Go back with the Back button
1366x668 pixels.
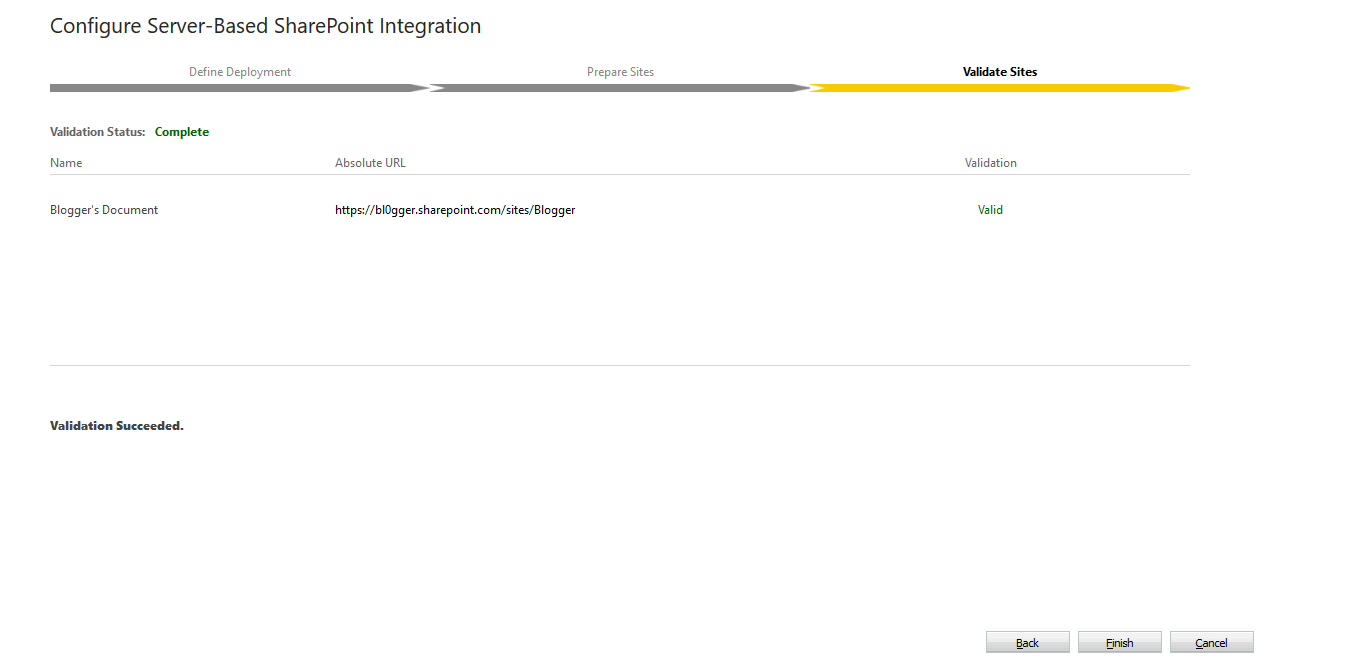pos(1028,643)
